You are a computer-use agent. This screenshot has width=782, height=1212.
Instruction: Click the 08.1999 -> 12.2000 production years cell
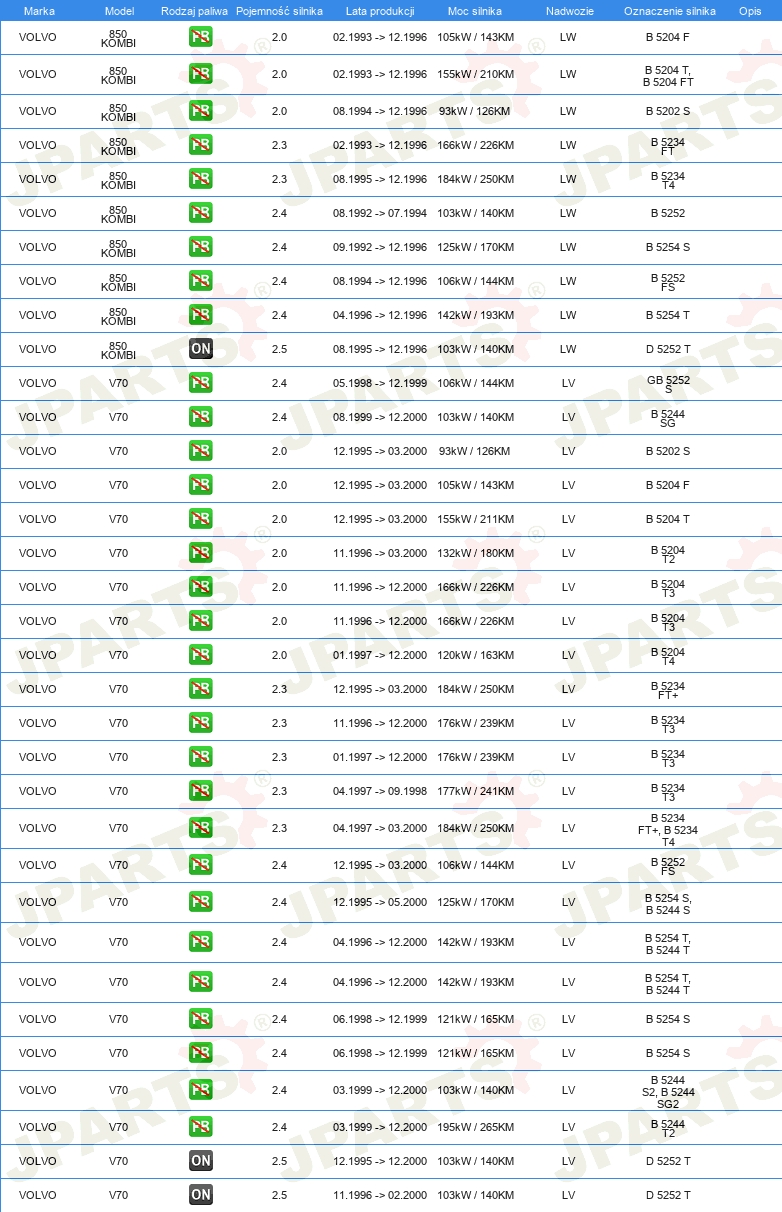(x=380, y=417)
